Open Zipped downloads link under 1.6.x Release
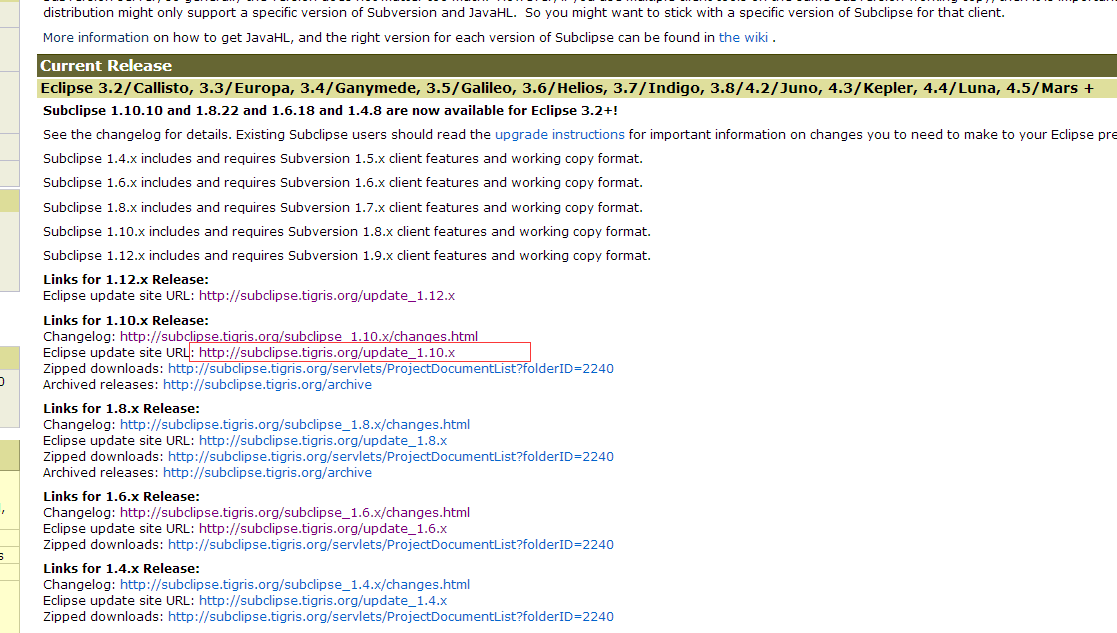Screen dimensions: 1117x633 pos(390,545)
